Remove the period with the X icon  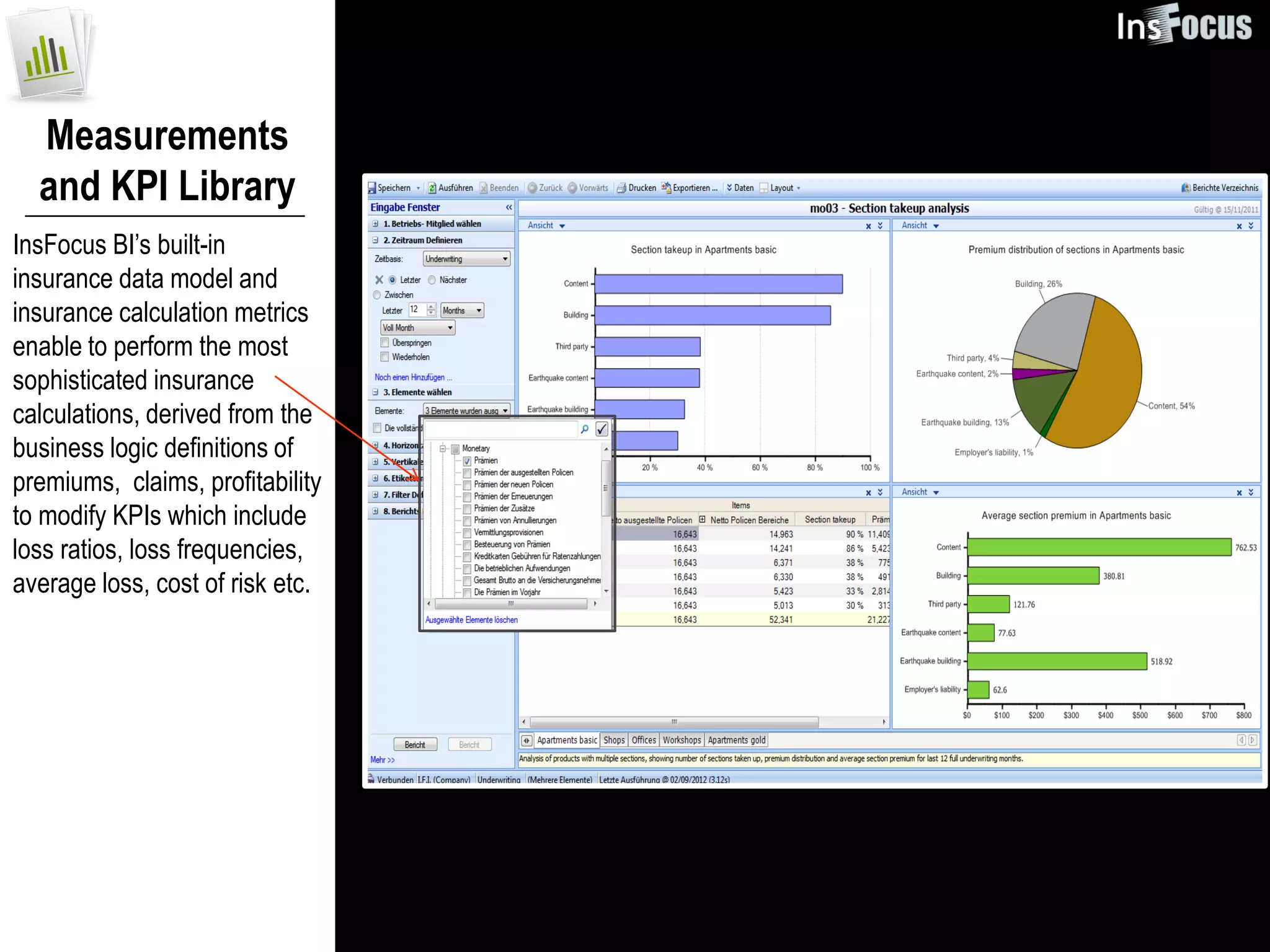(379, 280)
